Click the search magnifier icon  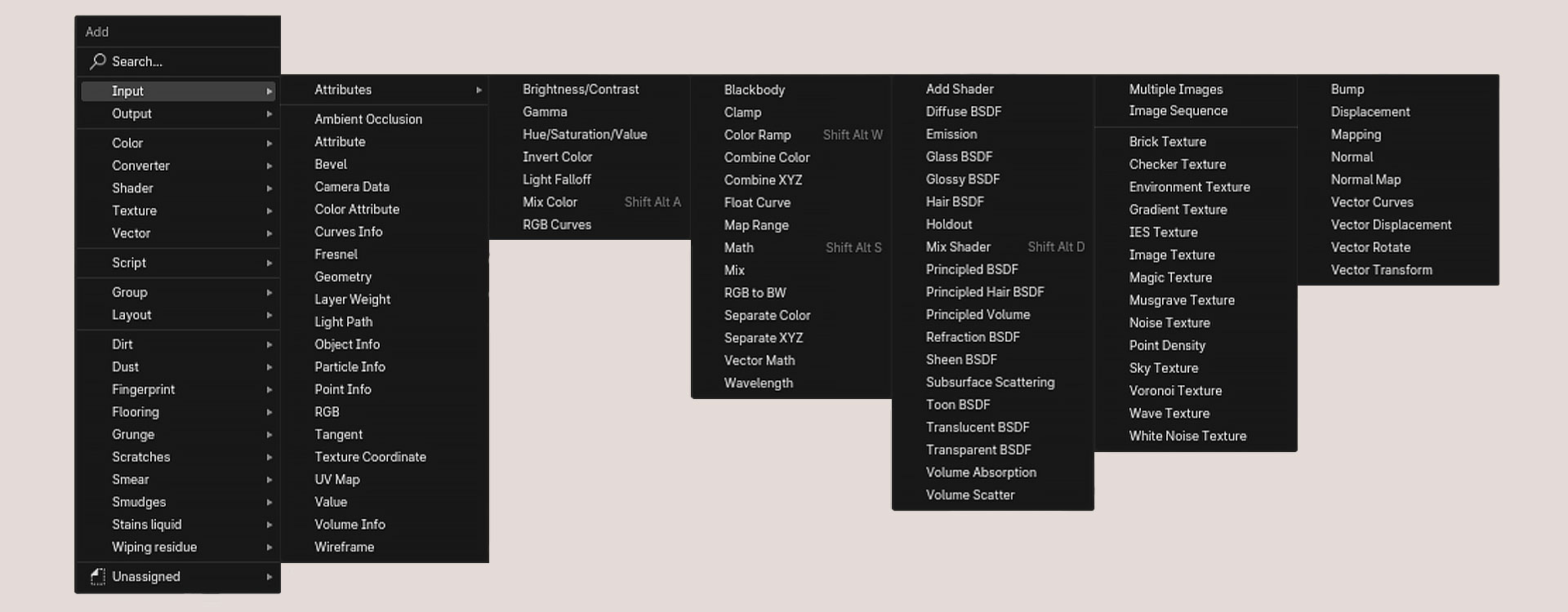(98, 61)
